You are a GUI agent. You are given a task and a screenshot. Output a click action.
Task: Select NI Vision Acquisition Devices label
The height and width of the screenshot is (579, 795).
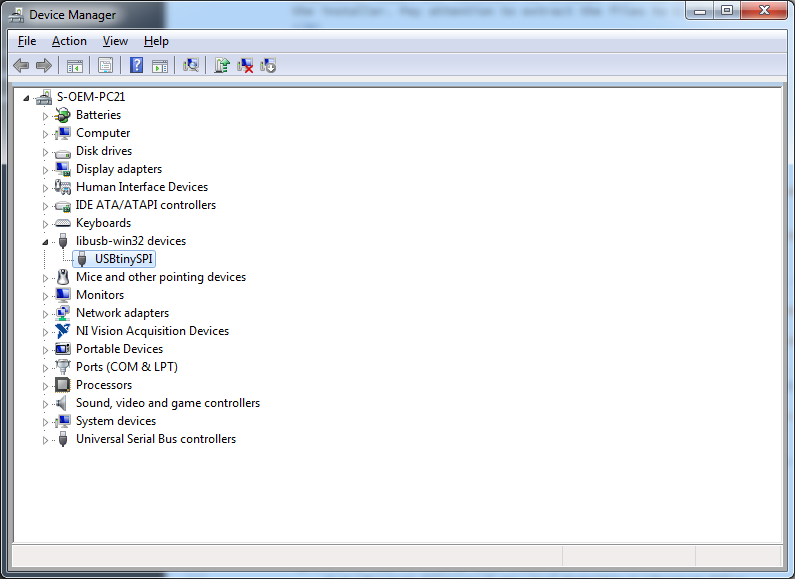(153, 331)
